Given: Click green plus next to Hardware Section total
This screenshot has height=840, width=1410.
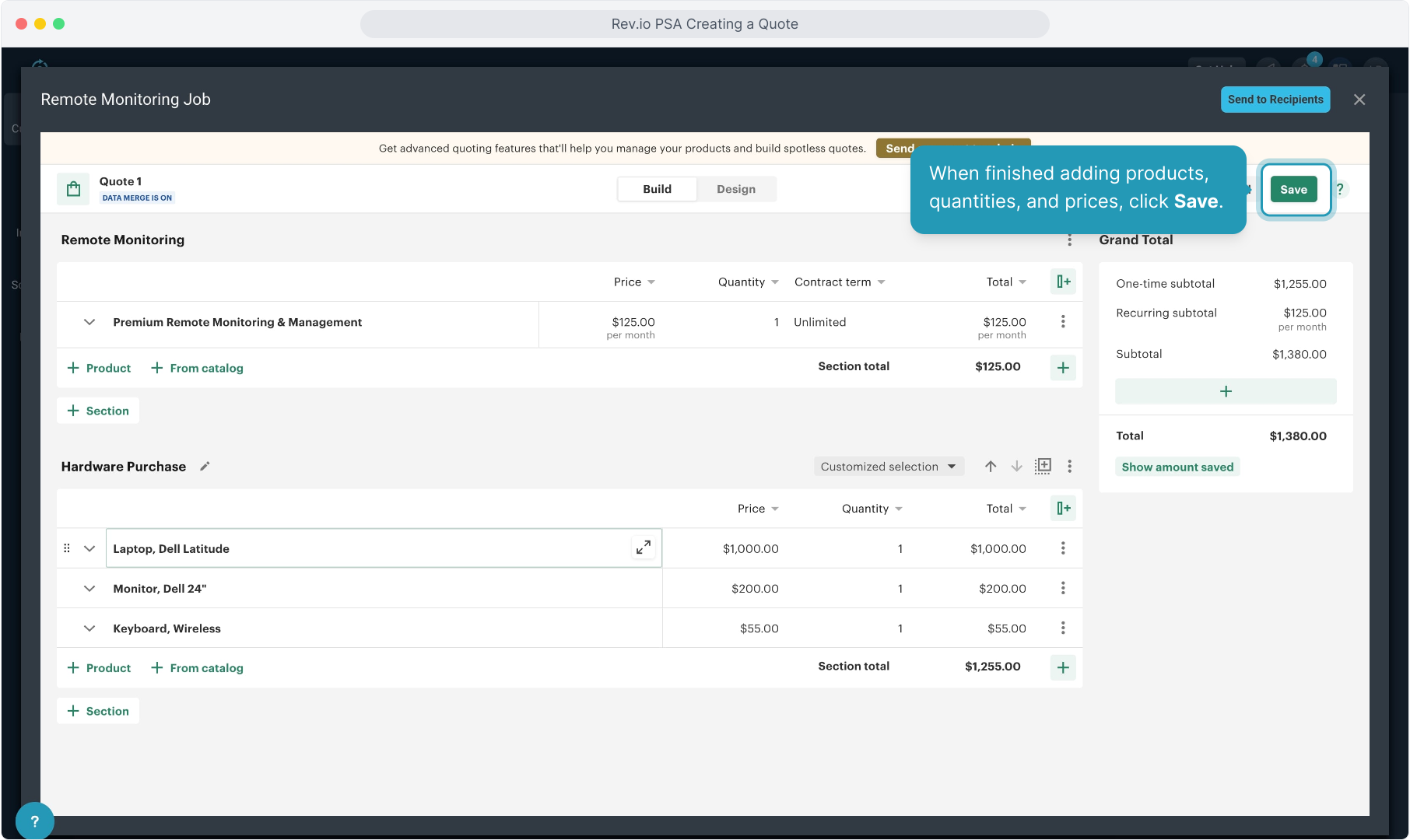Looking at the screenshot, I should pos(1062,667).
